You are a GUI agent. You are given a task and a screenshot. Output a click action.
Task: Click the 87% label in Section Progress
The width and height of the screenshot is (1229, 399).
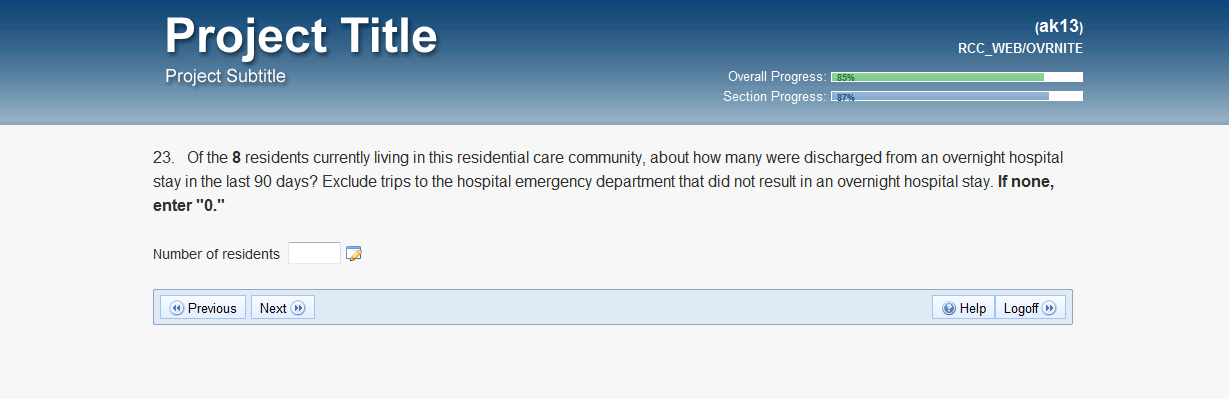tap(846, 97)
